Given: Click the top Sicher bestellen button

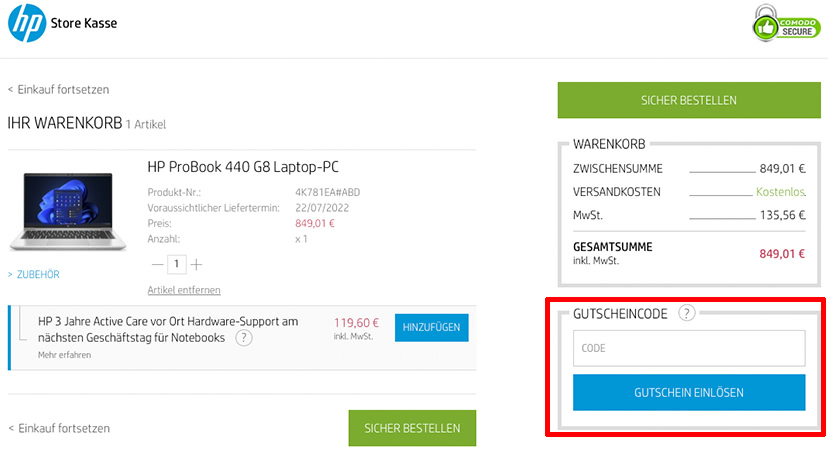Looking at the screenshot, I should (689, 100).
